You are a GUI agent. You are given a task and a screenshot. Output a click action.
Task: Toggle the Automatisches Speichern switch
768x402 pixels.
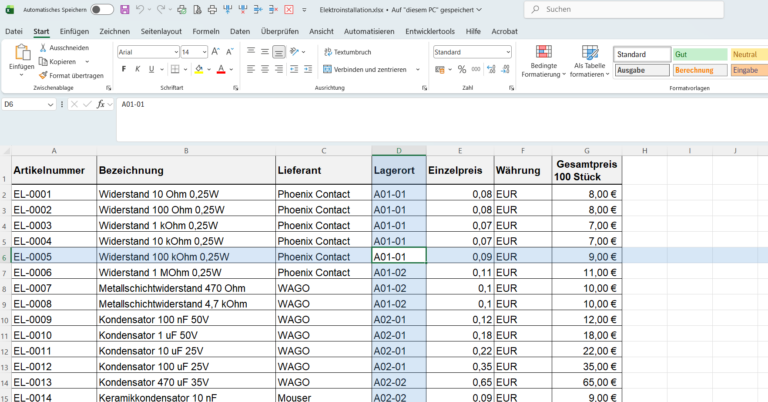click(102, 9)
